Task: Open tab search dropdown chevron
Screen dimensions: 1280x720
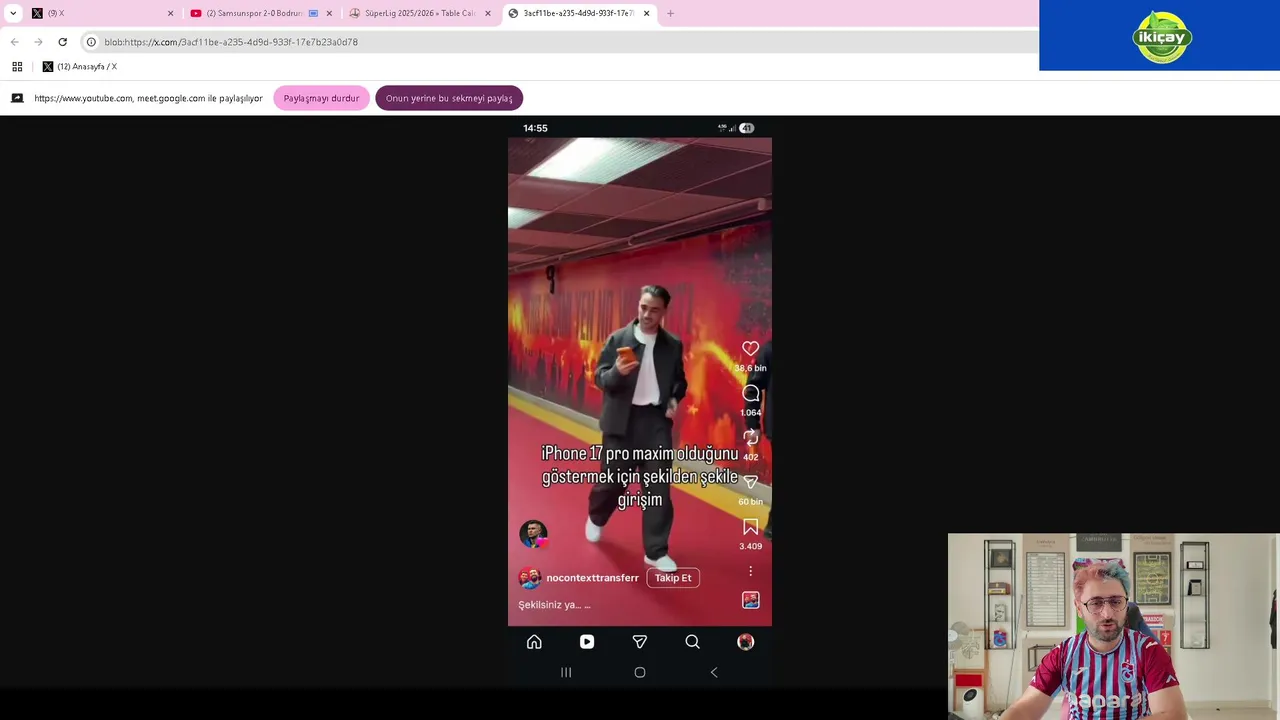Action: coord(13,13)
